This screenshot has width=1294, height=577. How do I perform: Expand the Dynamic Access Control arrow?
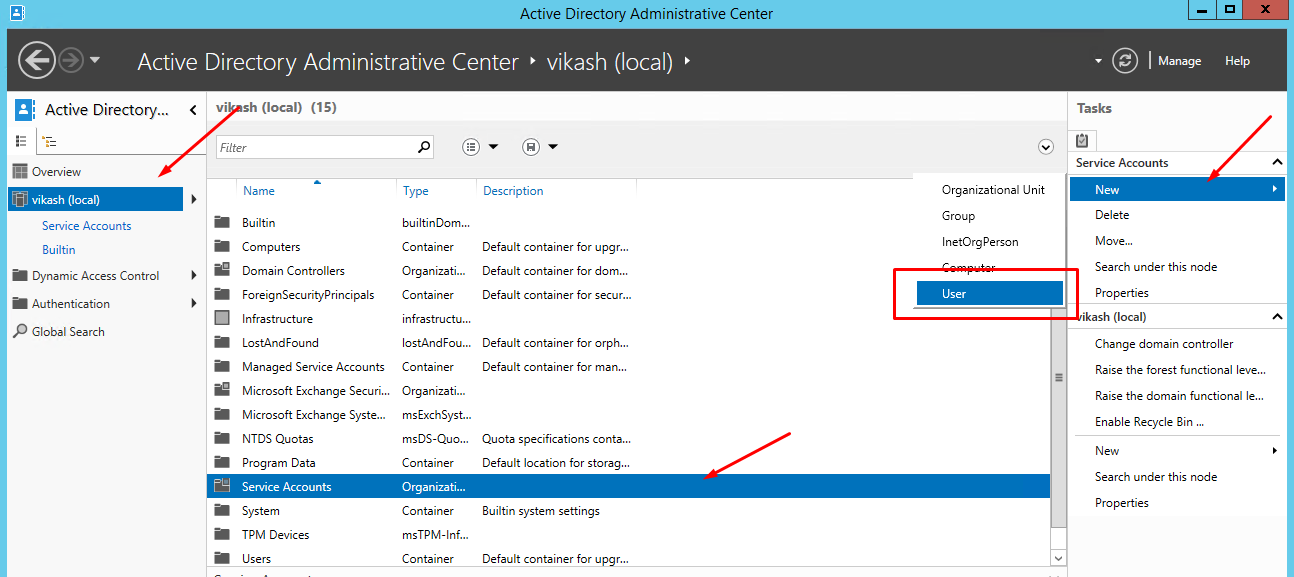pyautogui.click(x=194, y=276)
